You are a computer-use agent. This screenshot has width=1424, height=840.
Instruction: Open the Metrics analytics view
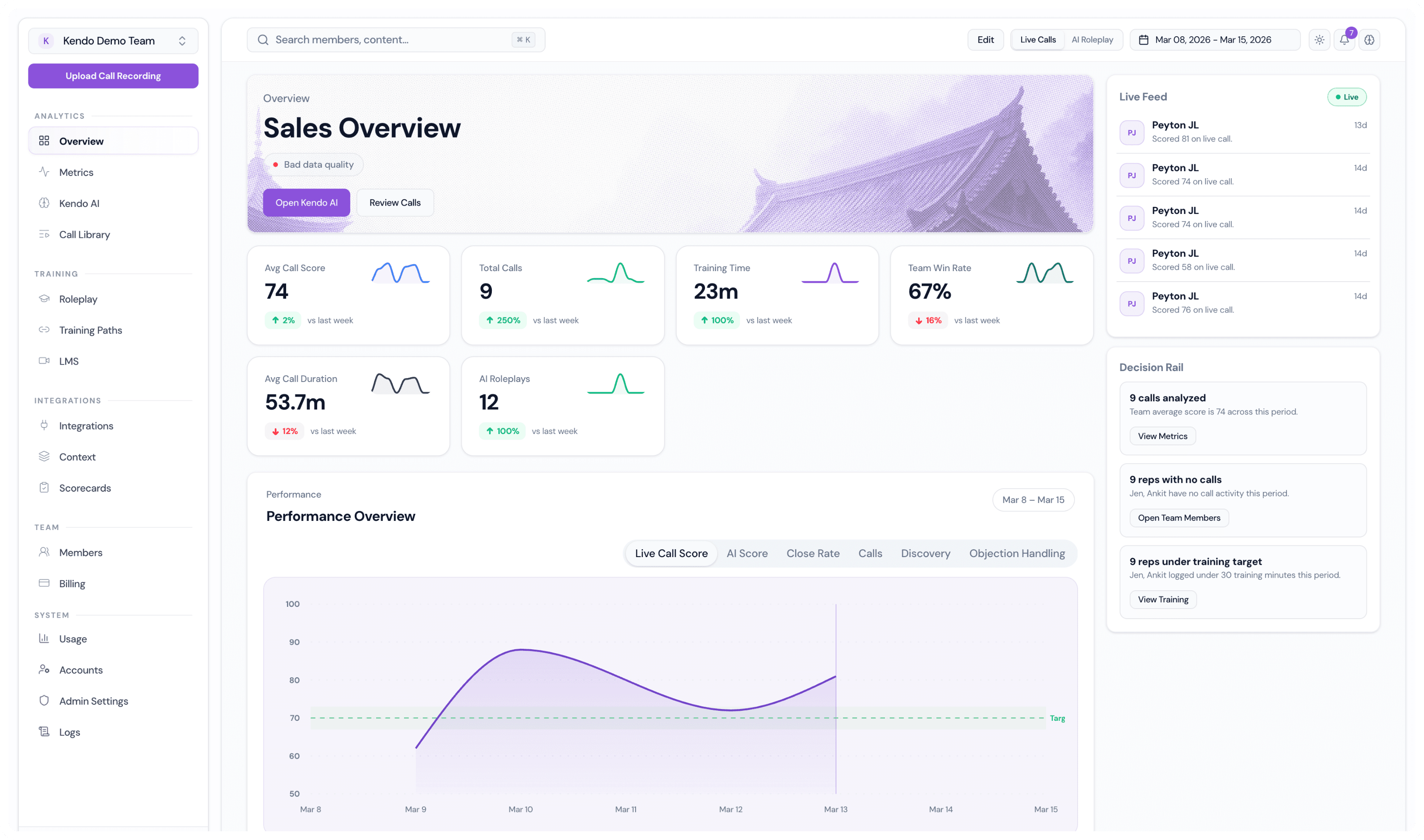pos(76,172)
